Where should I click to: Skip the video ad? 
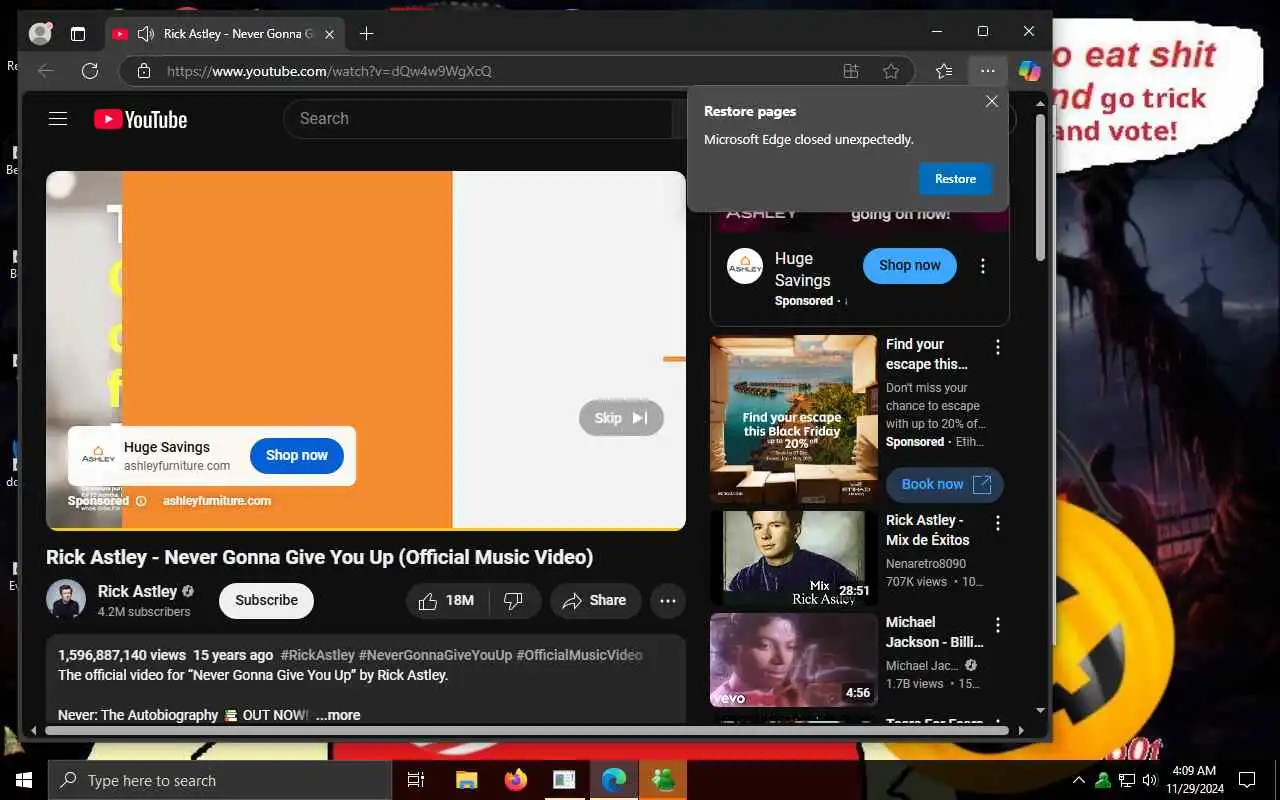click(x=621, y=418)
